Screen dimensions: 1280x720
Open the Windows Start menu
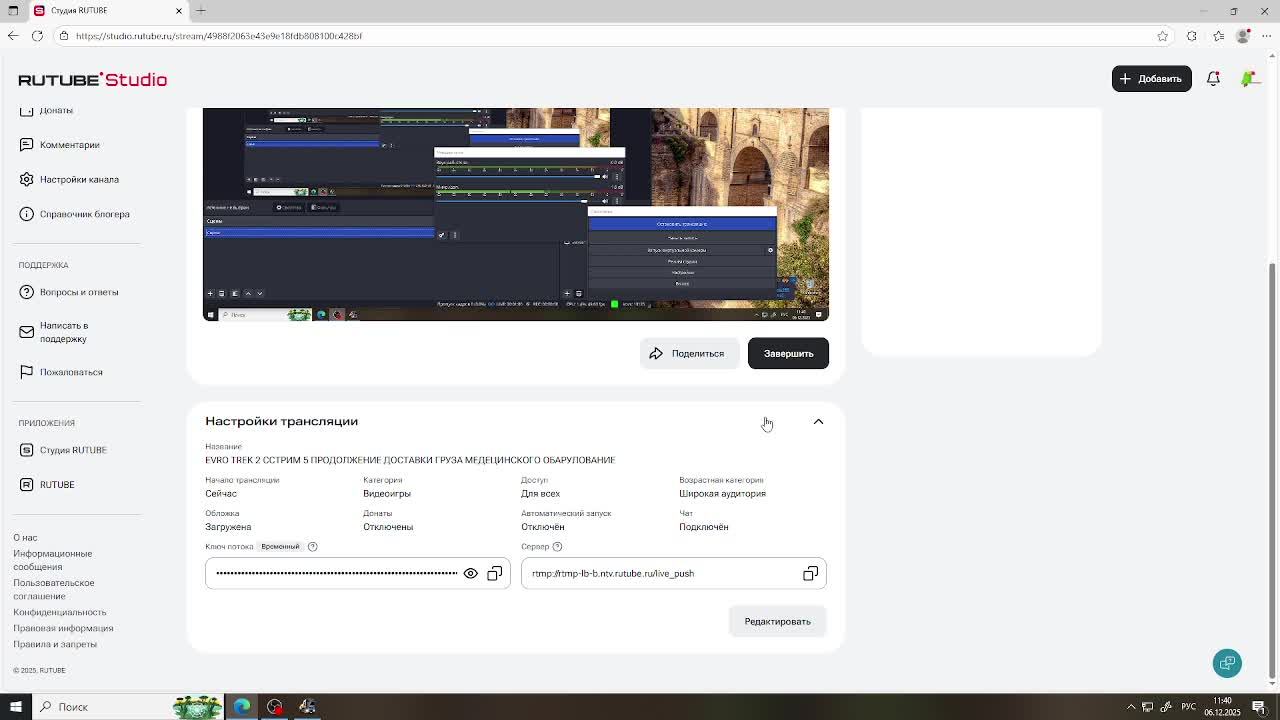[16, 707]
